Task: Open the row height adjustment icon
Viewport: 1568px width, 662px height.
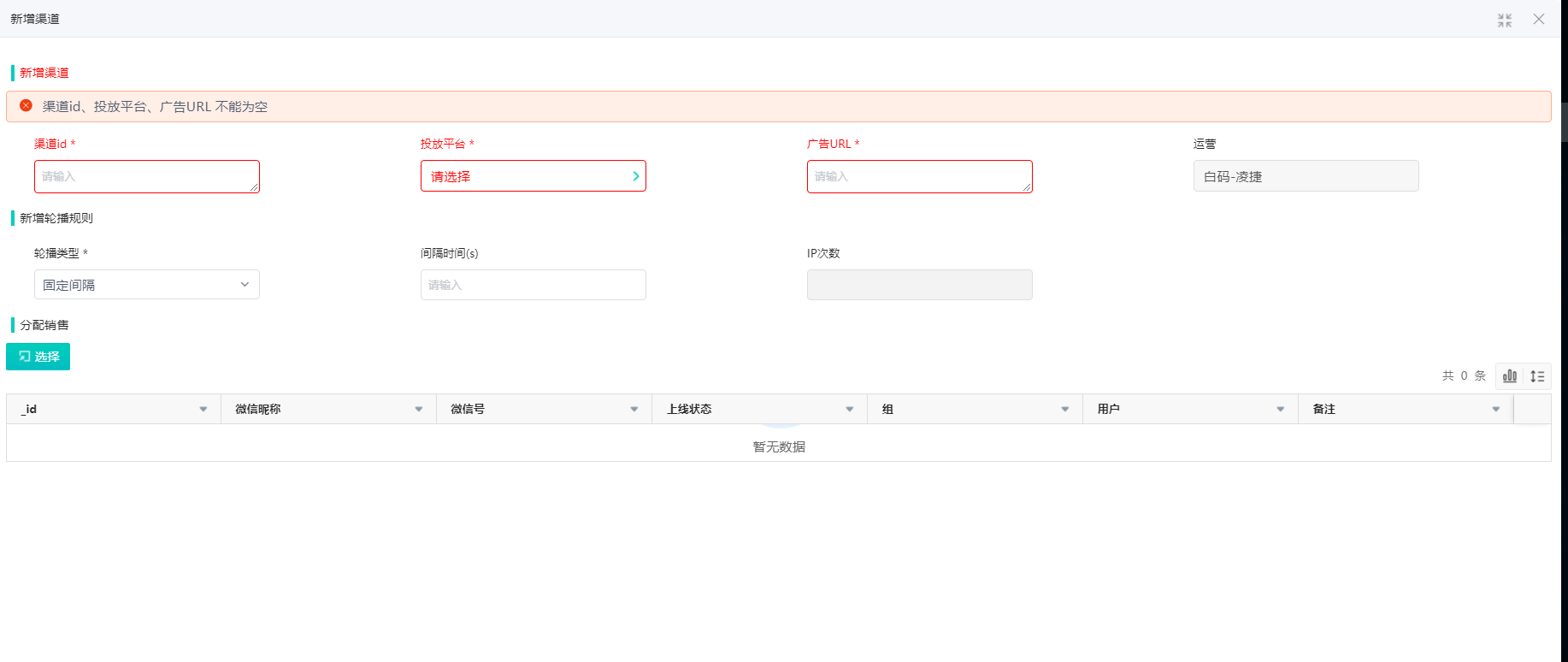Action: tap(1537, 375)
